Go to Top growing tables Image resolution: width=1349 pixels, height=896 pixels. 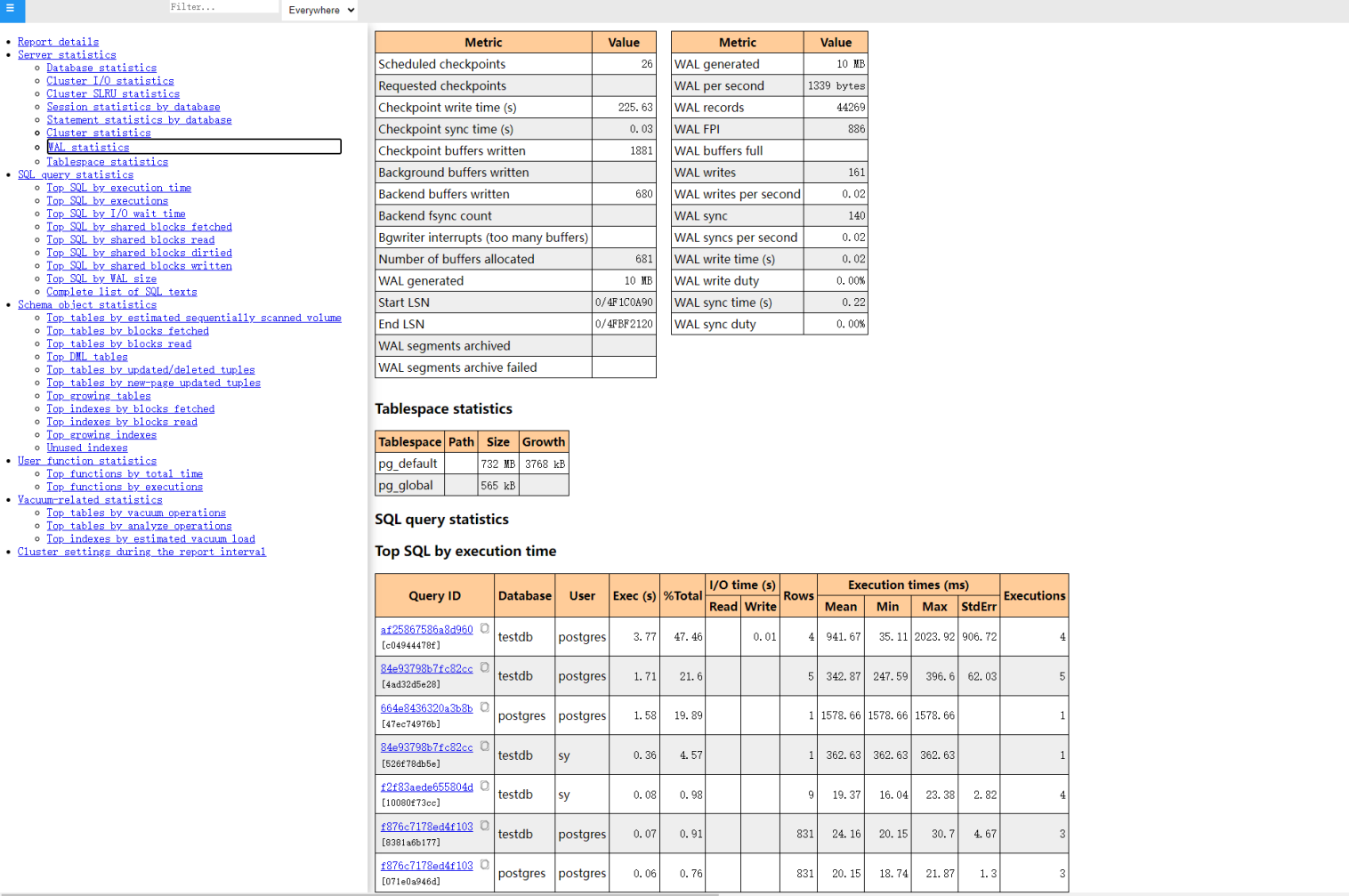[x=99, y=396]
